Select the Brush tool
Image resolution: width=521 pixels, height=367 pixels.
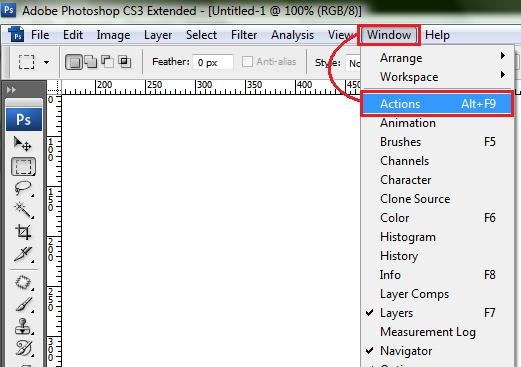point(23,305)
